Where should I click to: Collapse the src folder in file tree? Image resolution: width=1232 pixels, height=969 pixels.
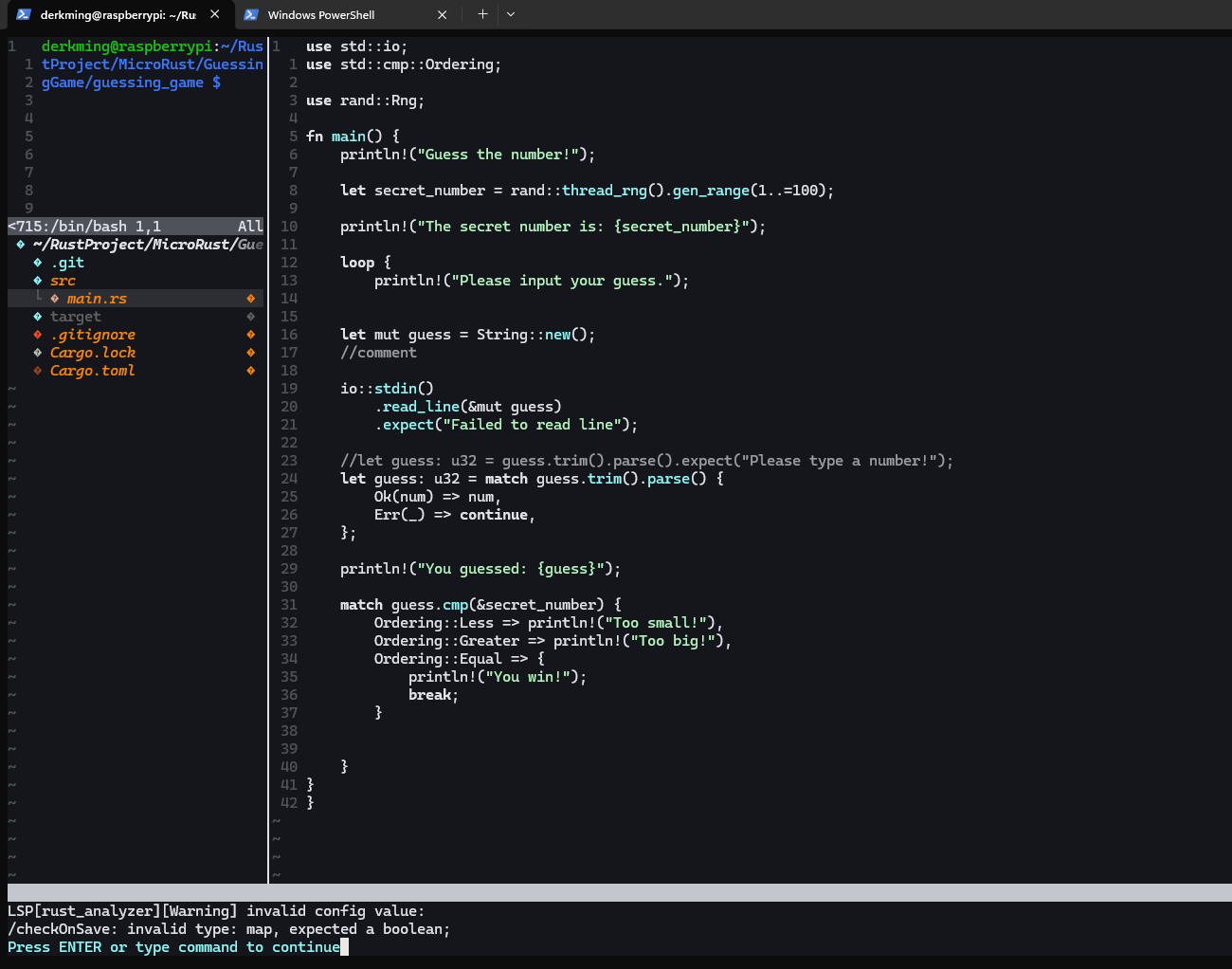coord(63,281)
